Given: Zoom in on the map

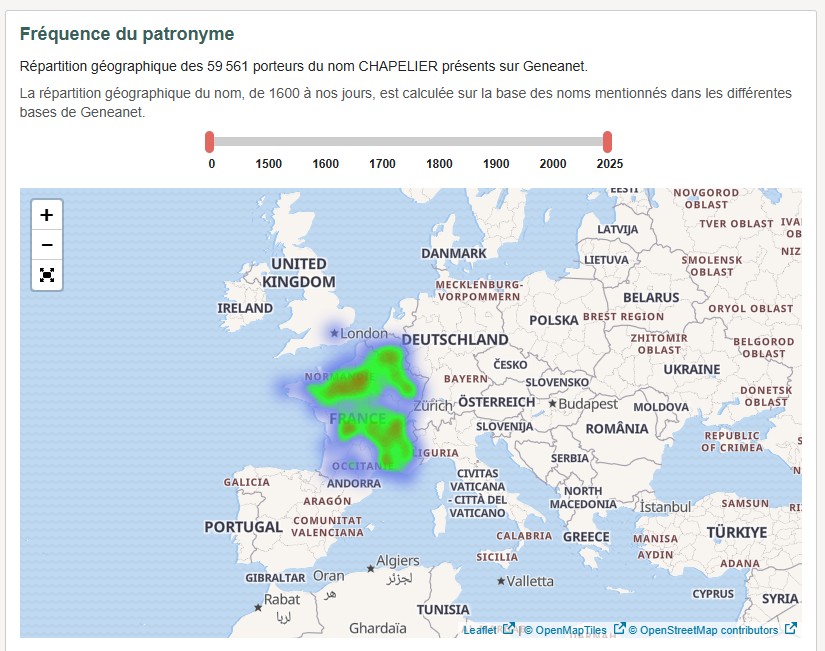Looking at the screenshot, I should 46,213.
